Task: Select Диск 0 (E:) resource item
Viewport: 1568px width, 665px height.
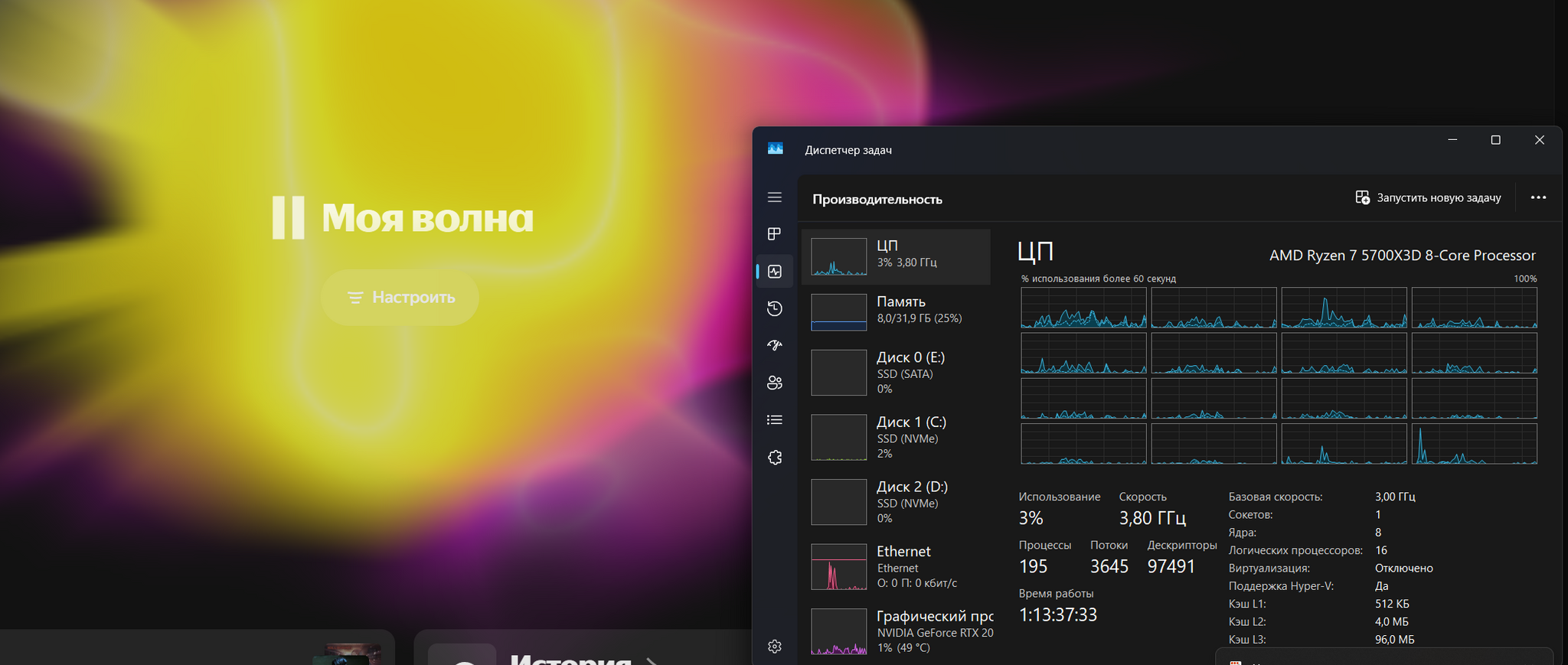Action: (x=896, y=373)
